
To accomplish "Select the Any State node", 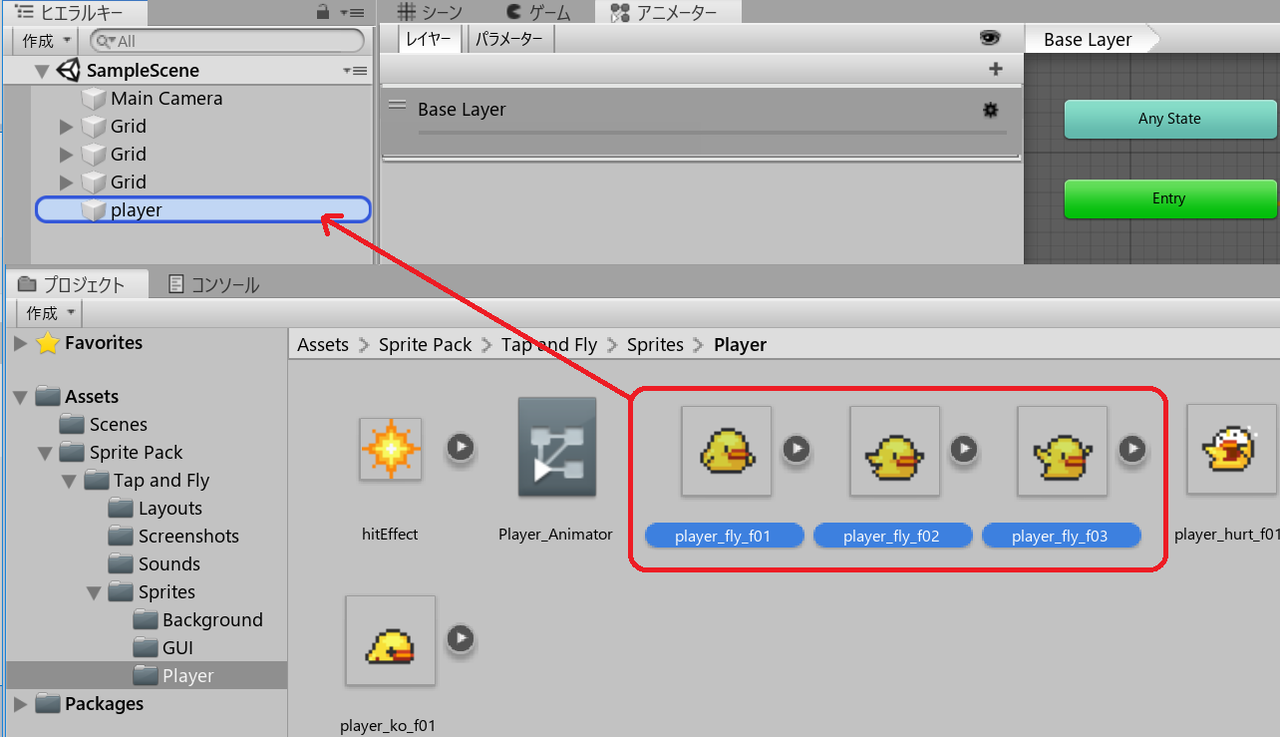I will tap(1170, 119).
